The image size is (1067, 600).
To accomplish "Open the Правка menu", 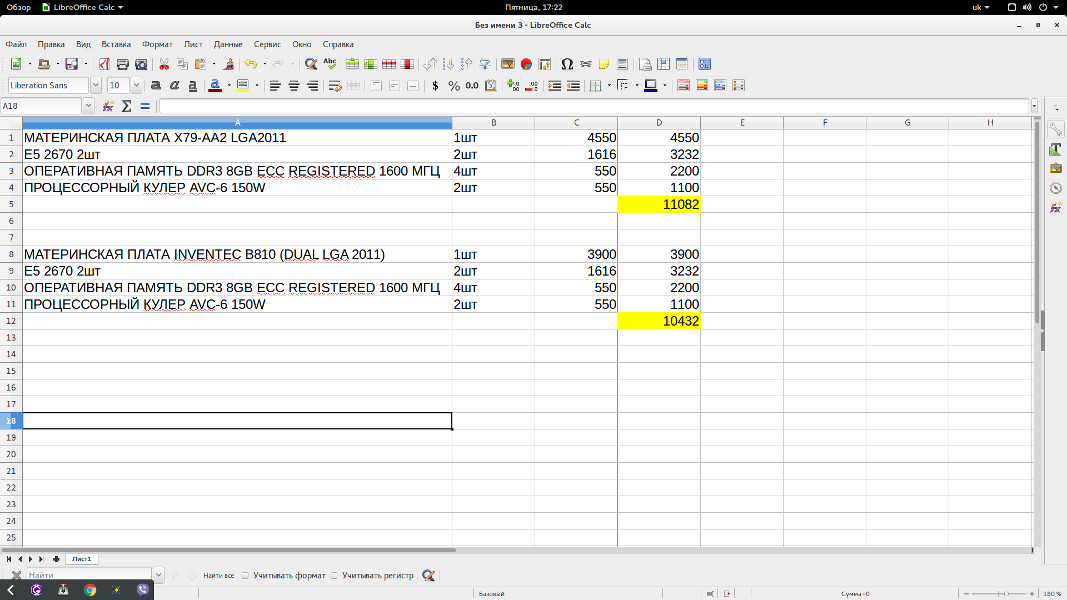I will [51, 44].
